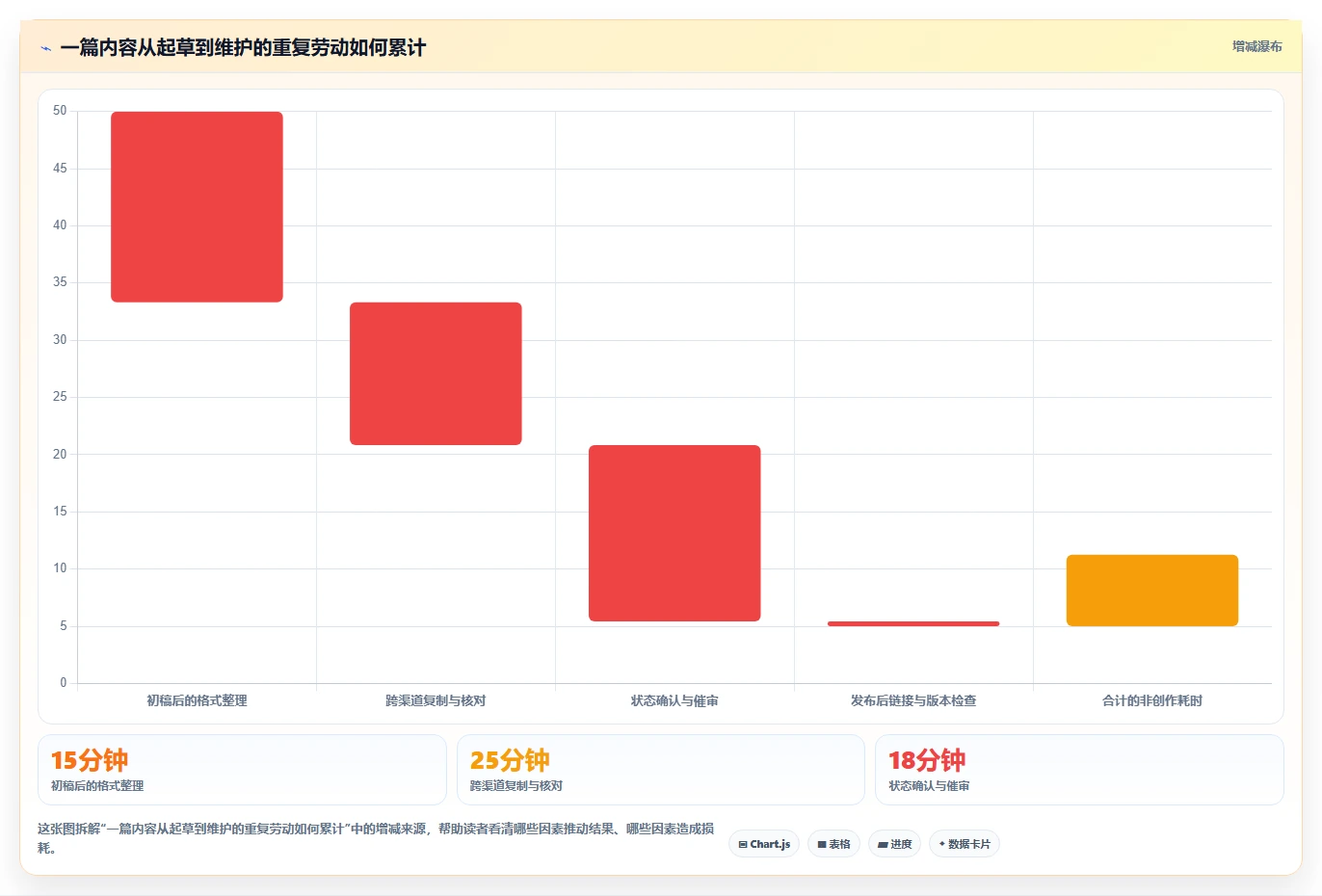
Task: Click the card caption 跨渠道复制与核对 under 25分钟
Action: tap(516, 786)
